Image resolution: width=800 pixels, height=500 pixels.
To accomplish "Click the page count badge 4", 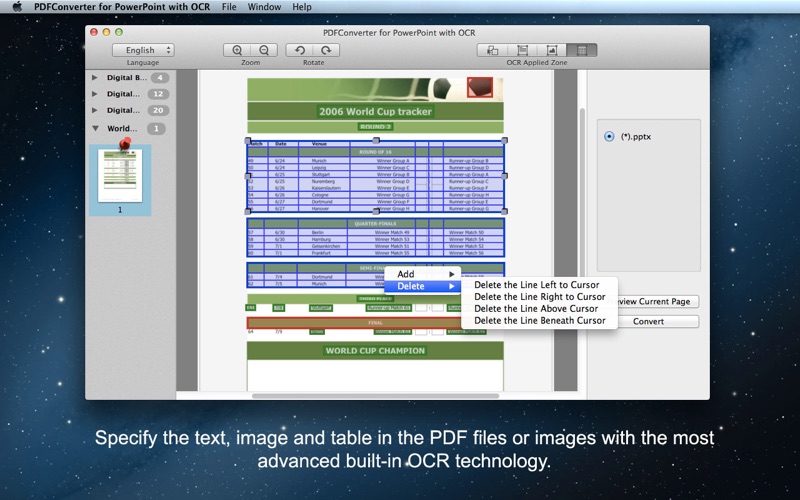I will point(160,78).
